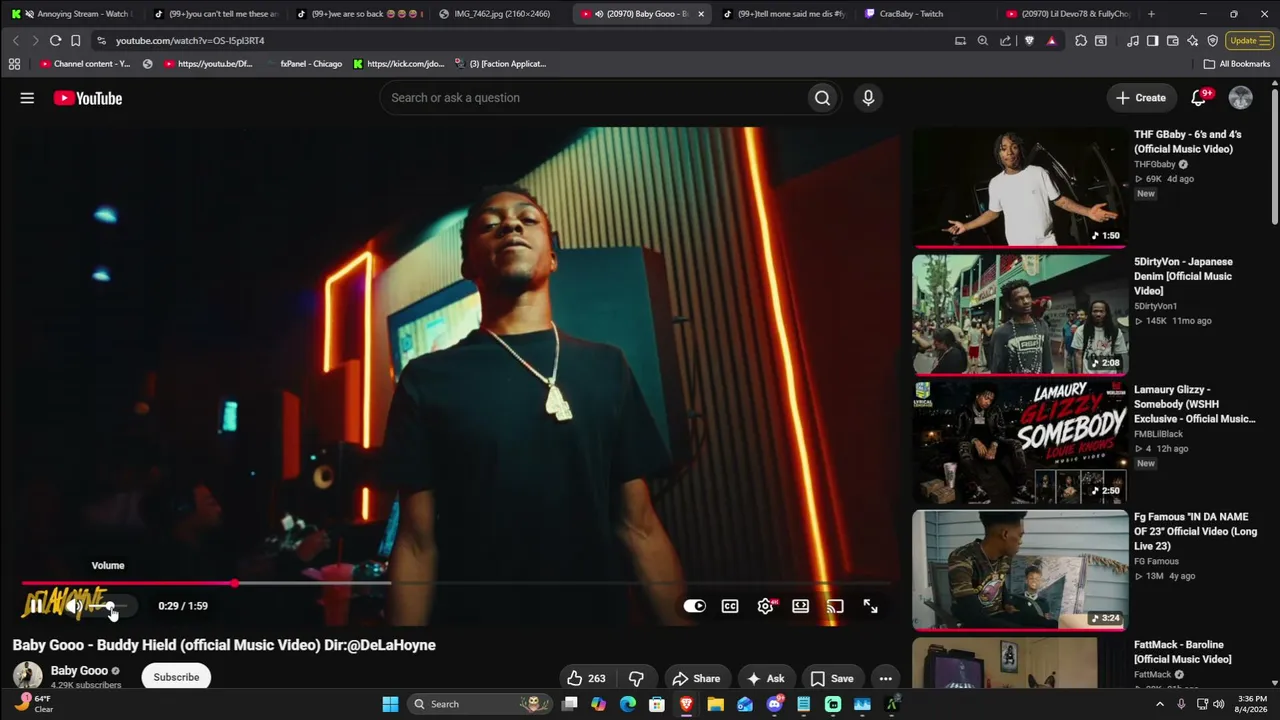Reload the page with the refresh icon

pyautogui.click(x=55, y=41)
